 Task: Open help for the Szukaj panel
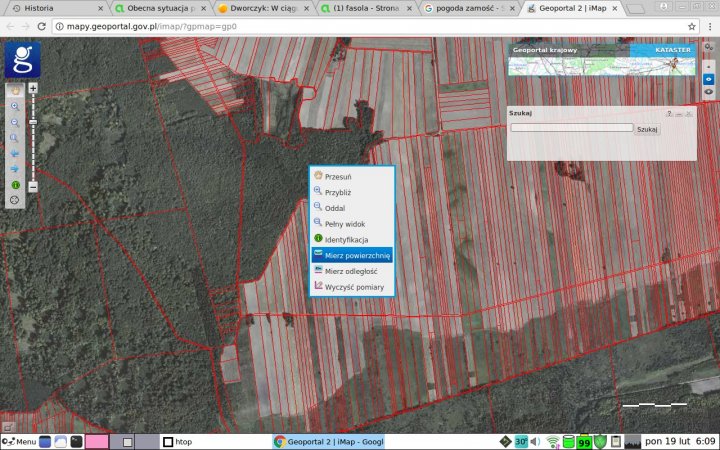click(x=669, y=114)
